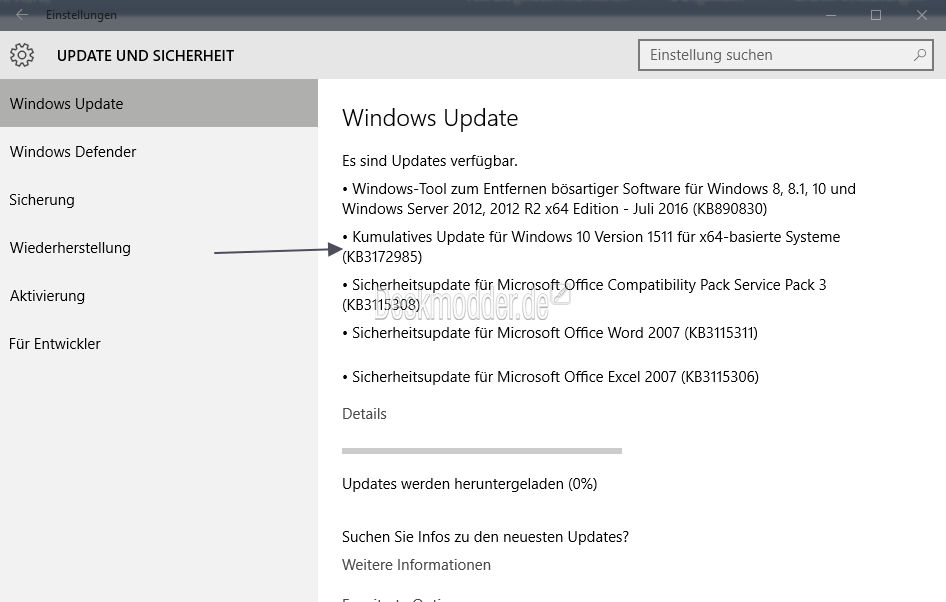Minimize the Einstellungen window
This screenshot has height=602, width=946.
coord(831,15)
